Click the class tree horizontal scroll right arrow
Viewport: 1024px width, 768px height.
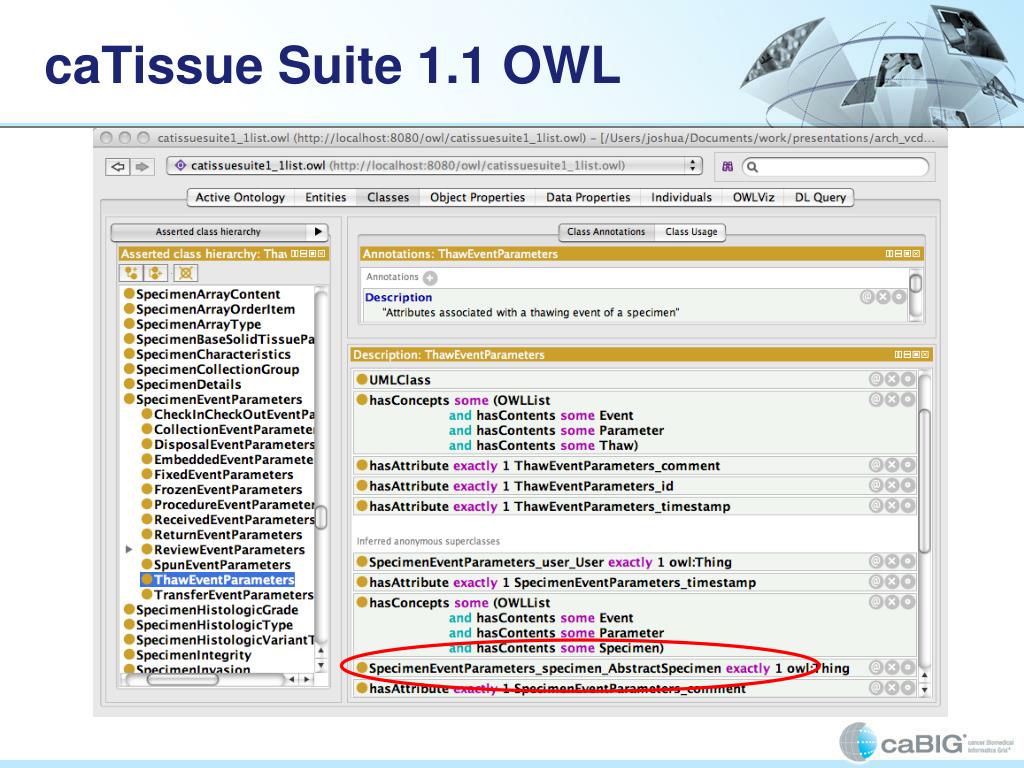307,680
